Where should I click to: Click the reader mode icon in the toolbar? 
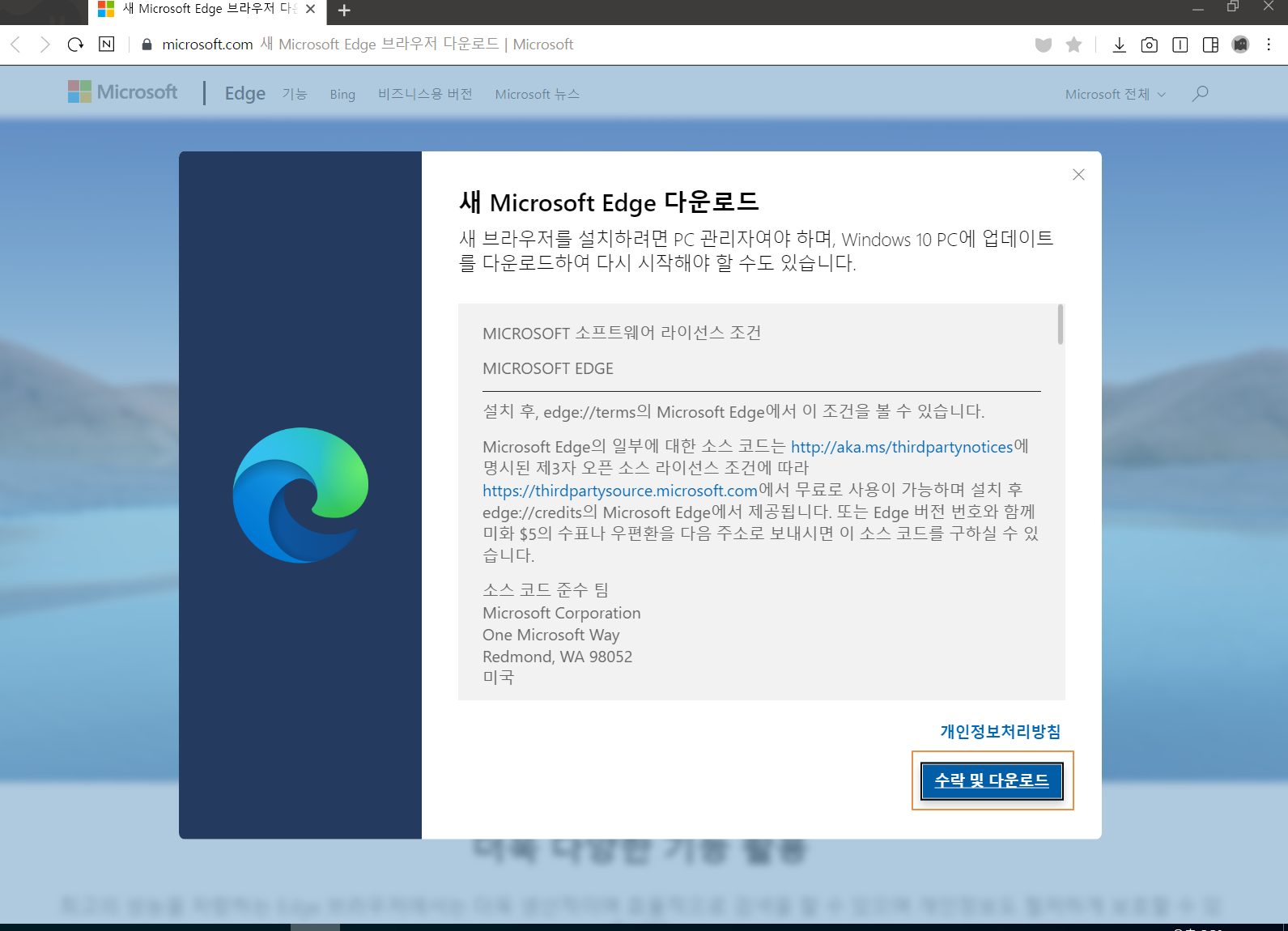[x=1180, y=45]
